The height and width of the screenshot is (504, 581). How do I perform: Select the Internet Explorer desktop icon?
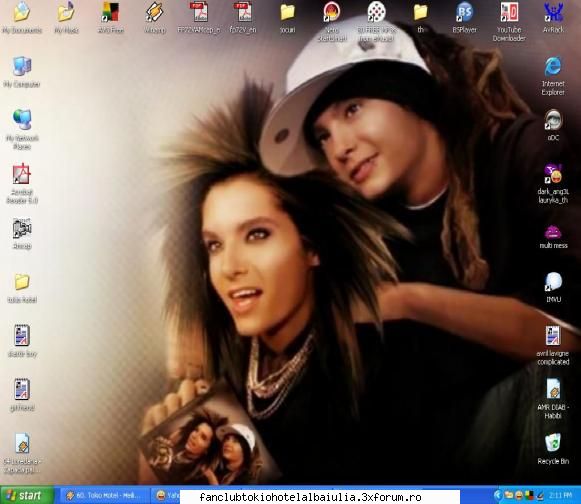pyautogui.click(x=553, y=76)
